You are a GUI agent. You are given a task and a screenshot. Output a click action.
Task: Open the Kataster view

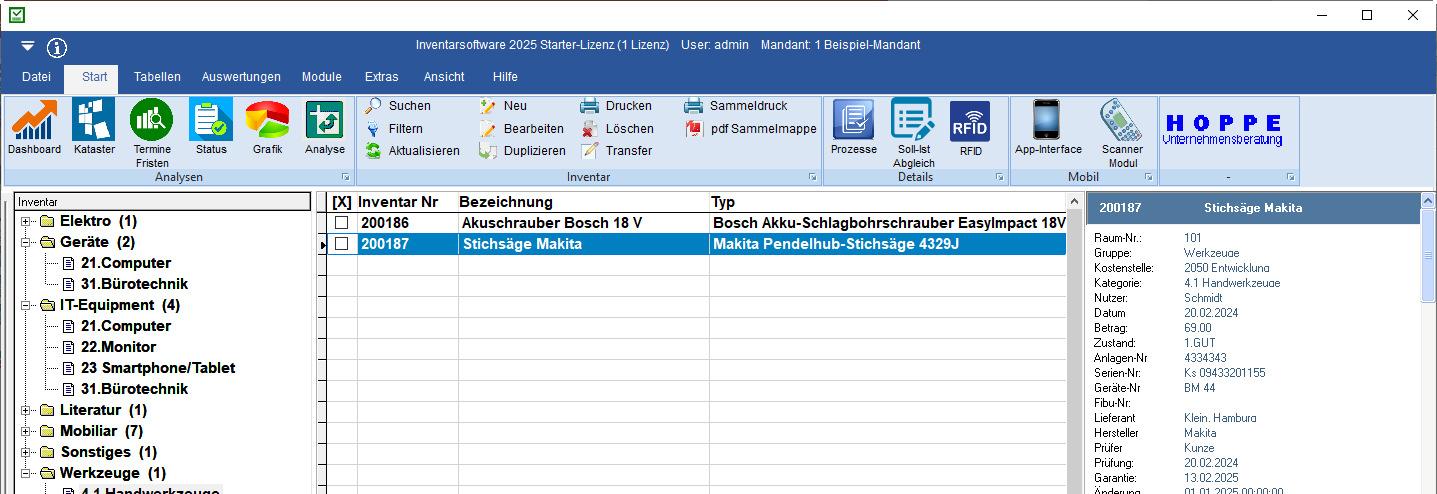pyautogui.click(x=94, y=127)
